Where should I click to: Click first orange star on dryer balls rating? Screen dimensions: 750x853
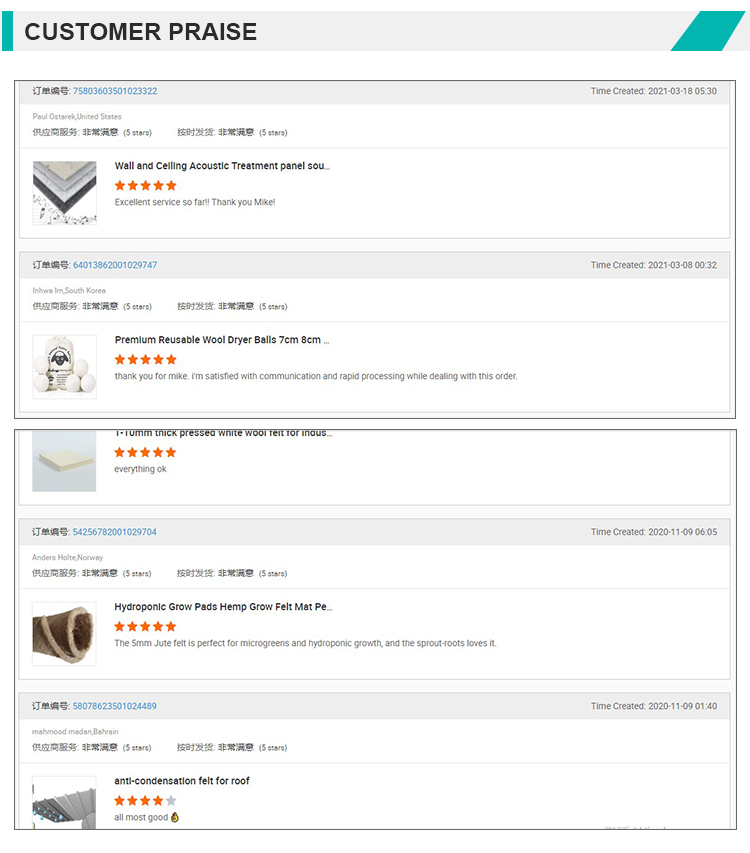coord(121,359)
